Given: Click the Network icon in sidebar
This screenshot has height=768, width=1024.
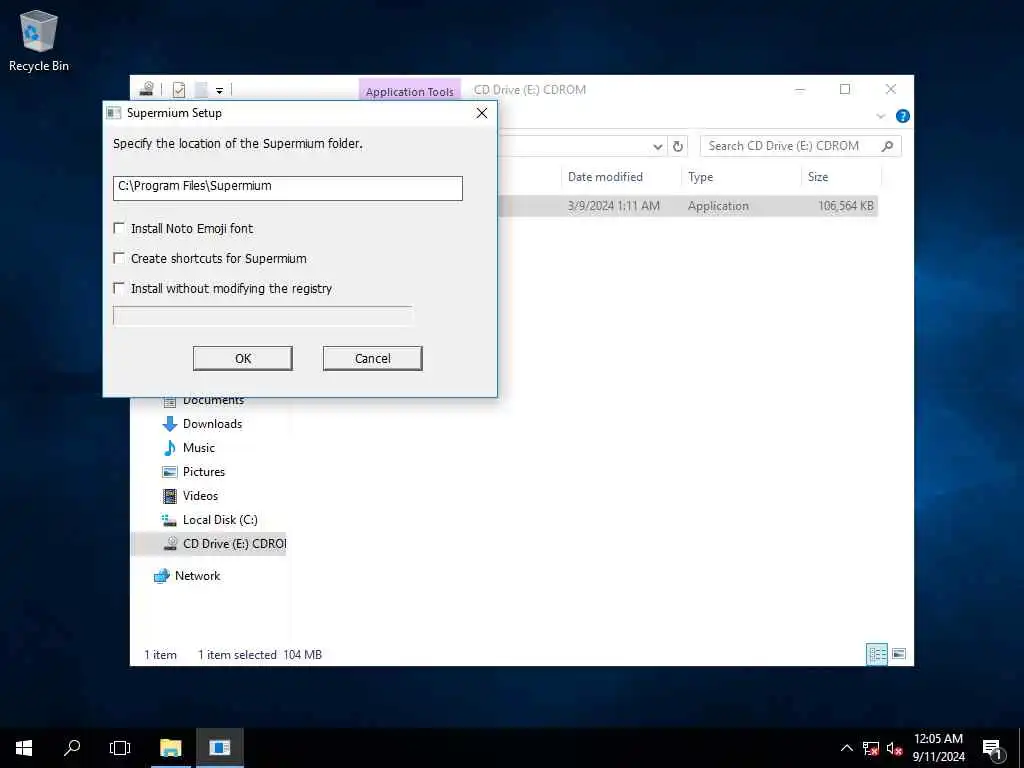Looking at the screenshot, I should tap(161, 575).
